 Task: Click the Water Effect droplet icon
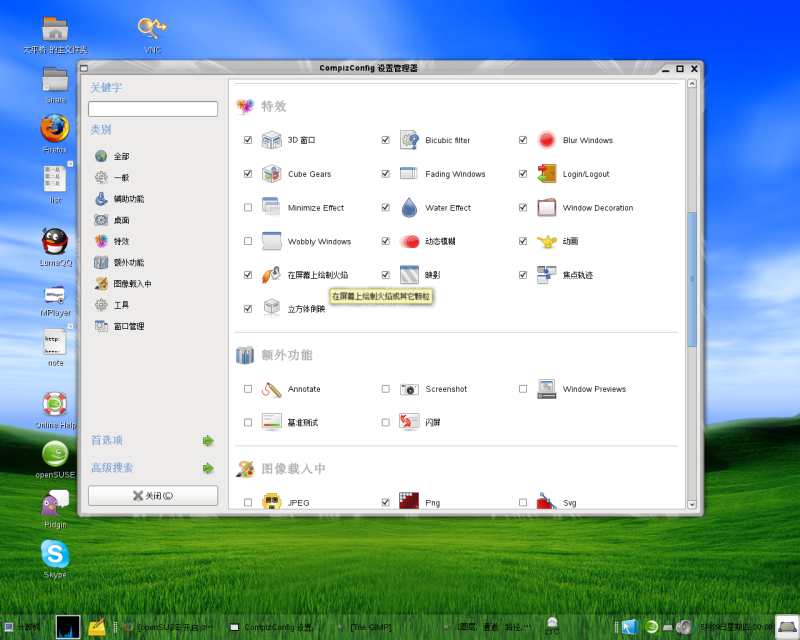coord(409,207)
